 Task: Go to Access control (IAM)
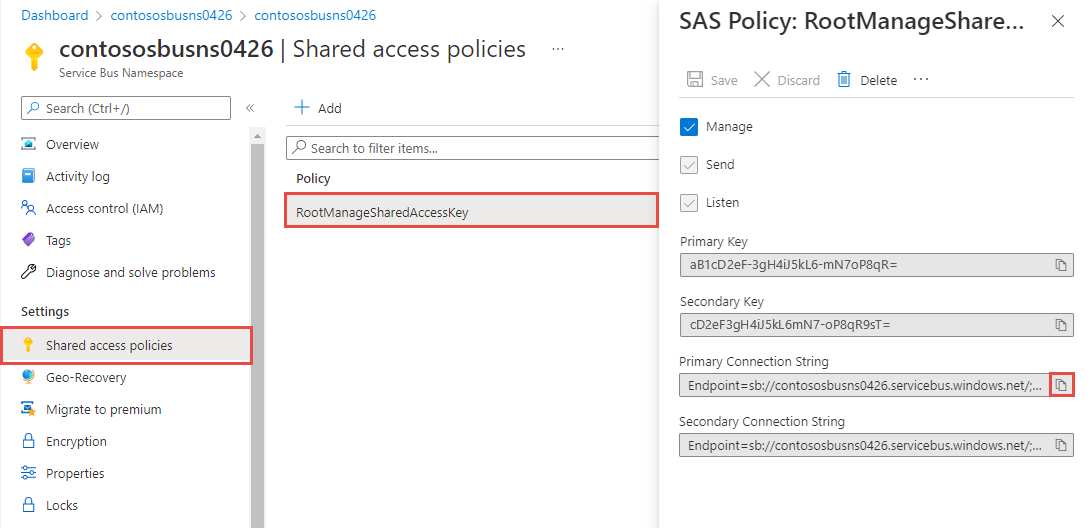click(104, 209)
